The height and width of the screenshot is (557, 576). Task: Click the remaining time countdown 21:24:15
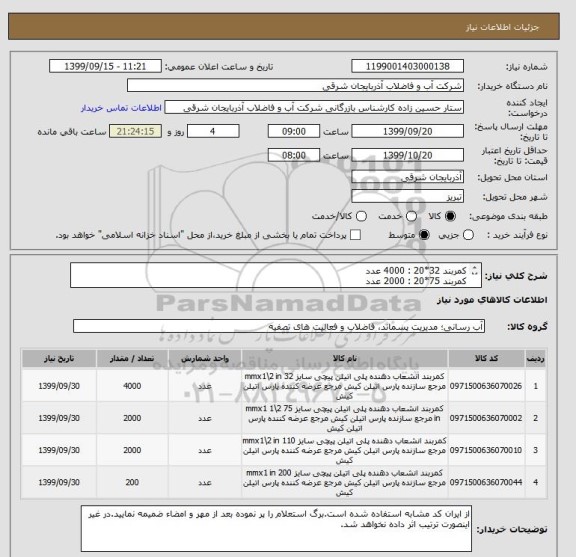point(135,131)
